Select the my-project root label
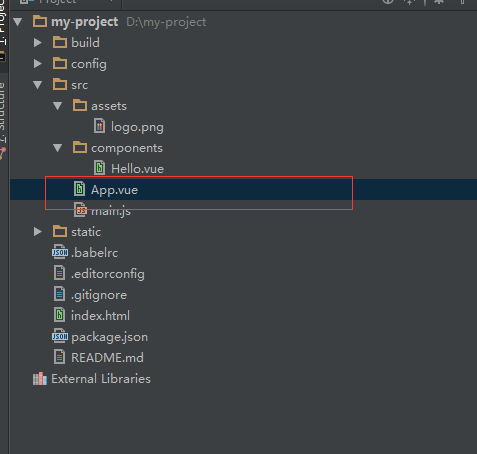This screenshot has width=477, height=454. click(x=85, y=22)
